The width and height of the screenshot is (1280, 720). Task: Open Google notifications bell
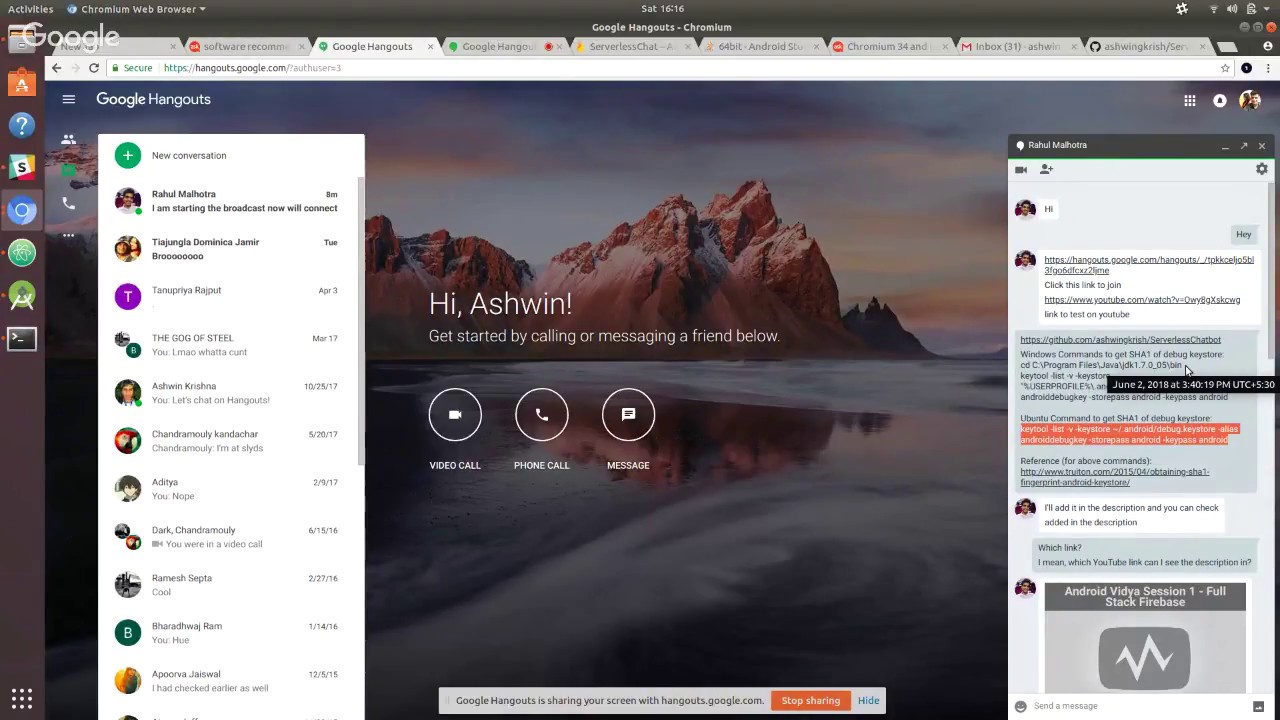1219,100
